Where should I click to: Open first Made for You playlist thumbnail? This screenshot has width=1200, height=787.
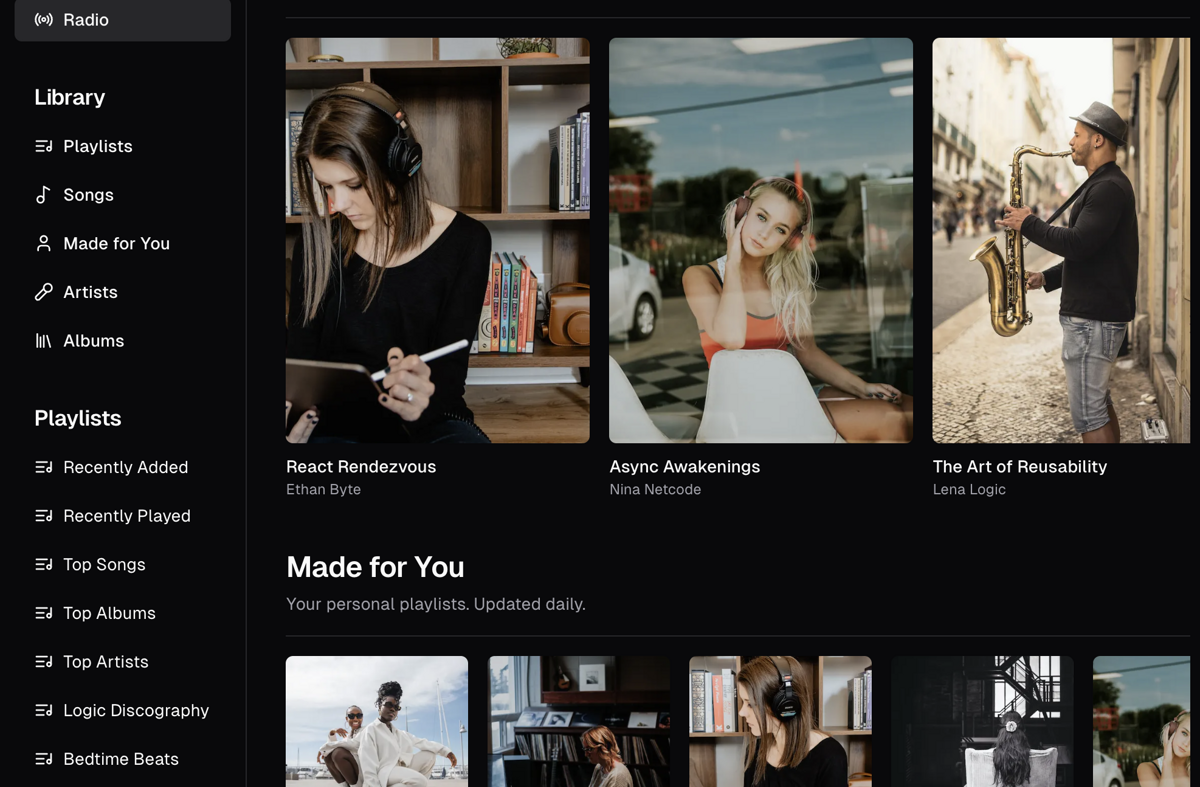(376, 721)
